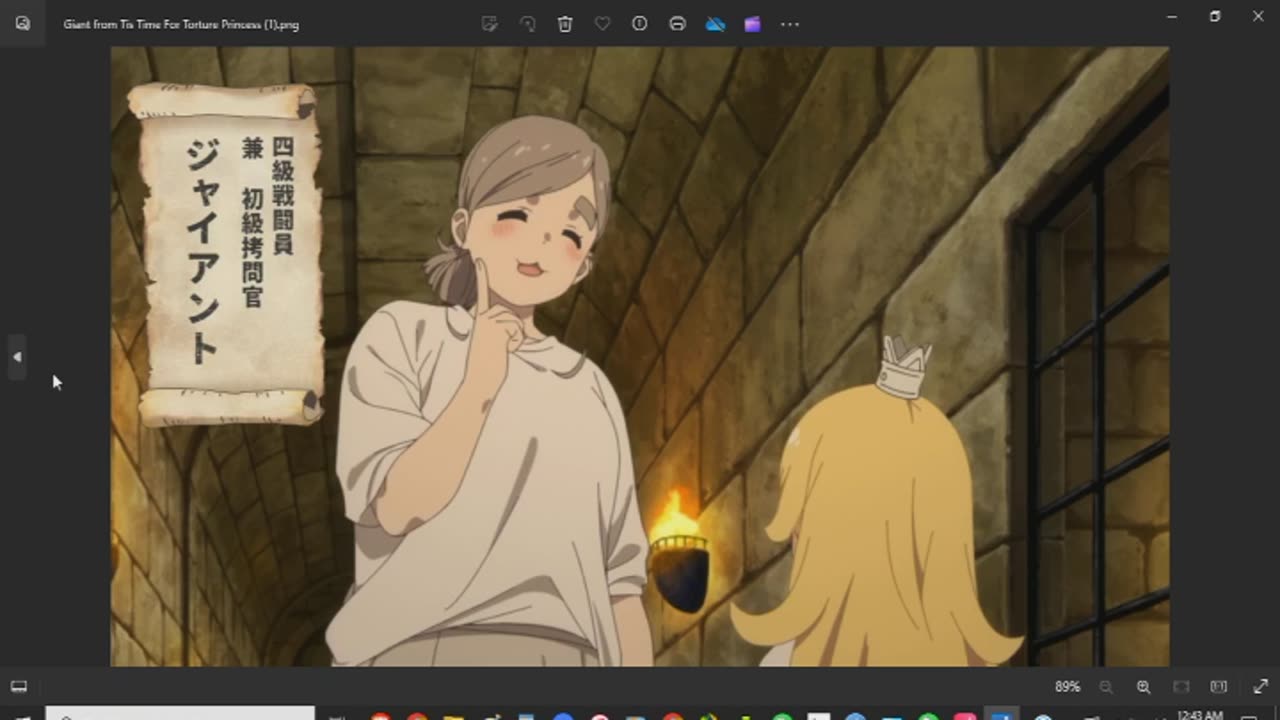Open the purple video editor icon
Image resolution: width=1280 pixels, height=720 pixels.
tap(752, 24)
